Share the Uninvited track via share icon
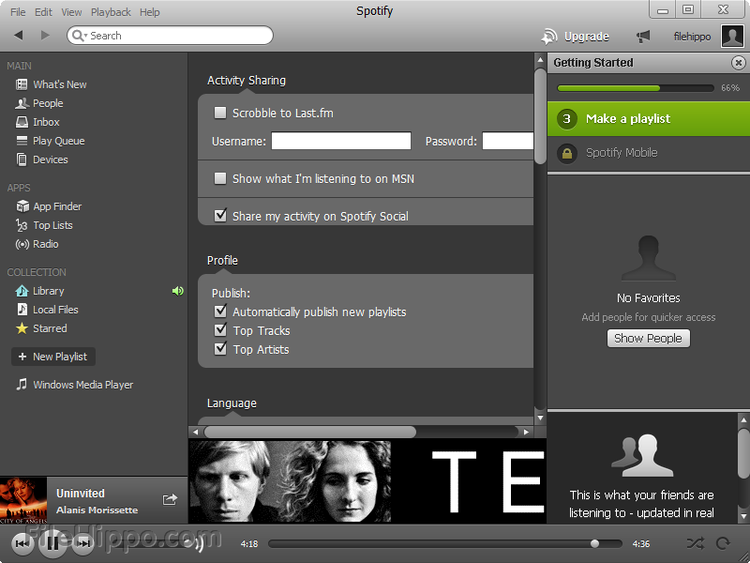This screenshot has height=563, width=750. pyautogui.click(x=170, y=500)
